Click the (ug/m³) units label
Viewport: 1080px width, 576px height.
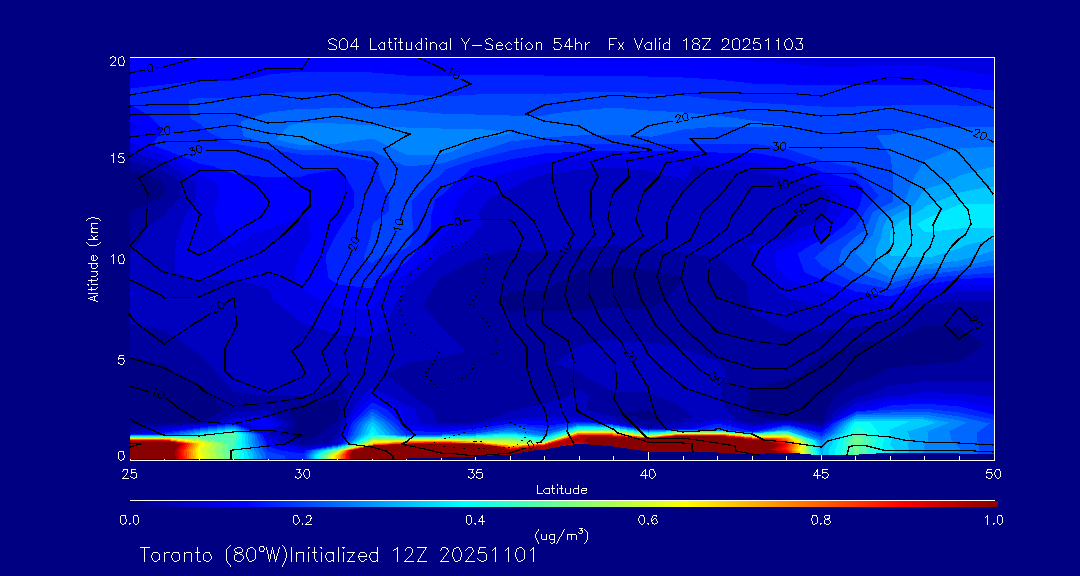click(561, 535)
